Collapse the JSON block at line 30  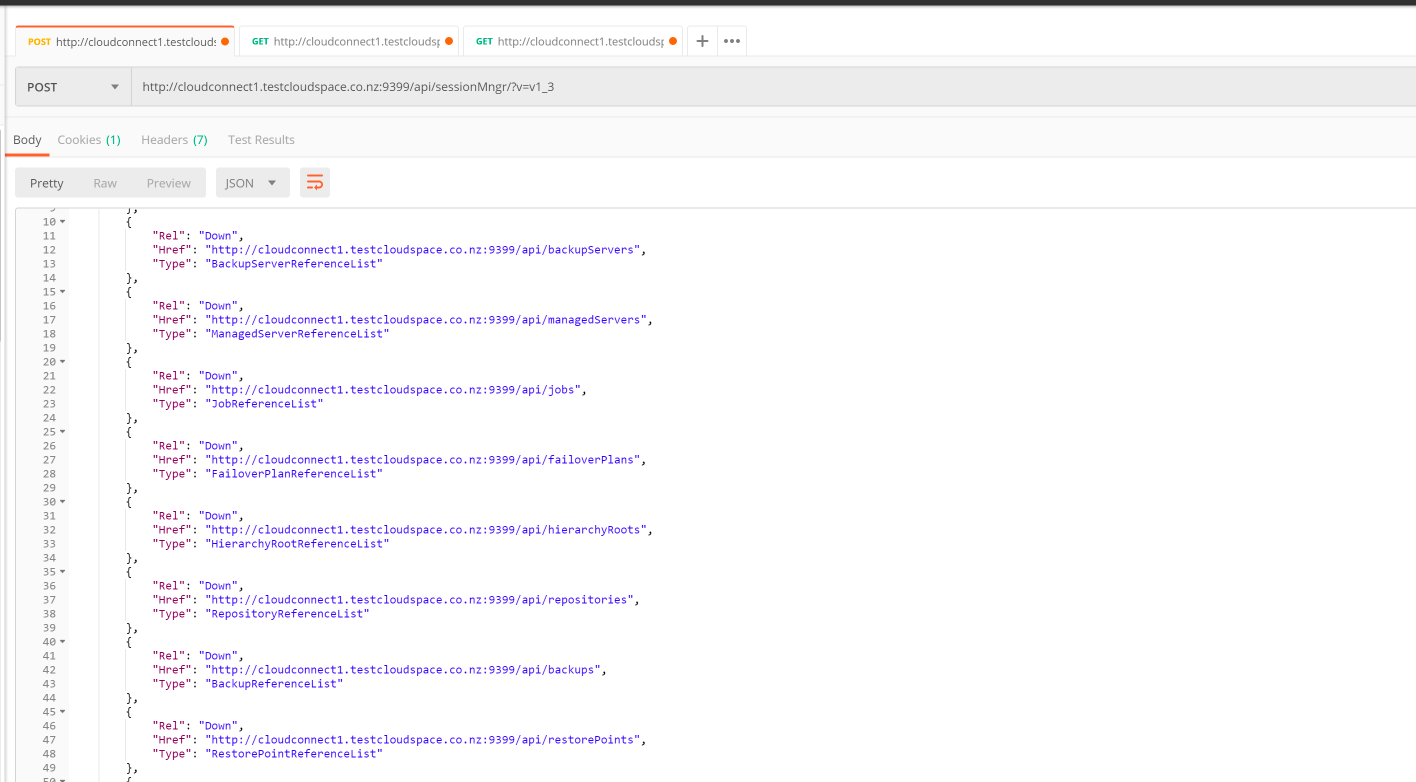click(62, 501)
